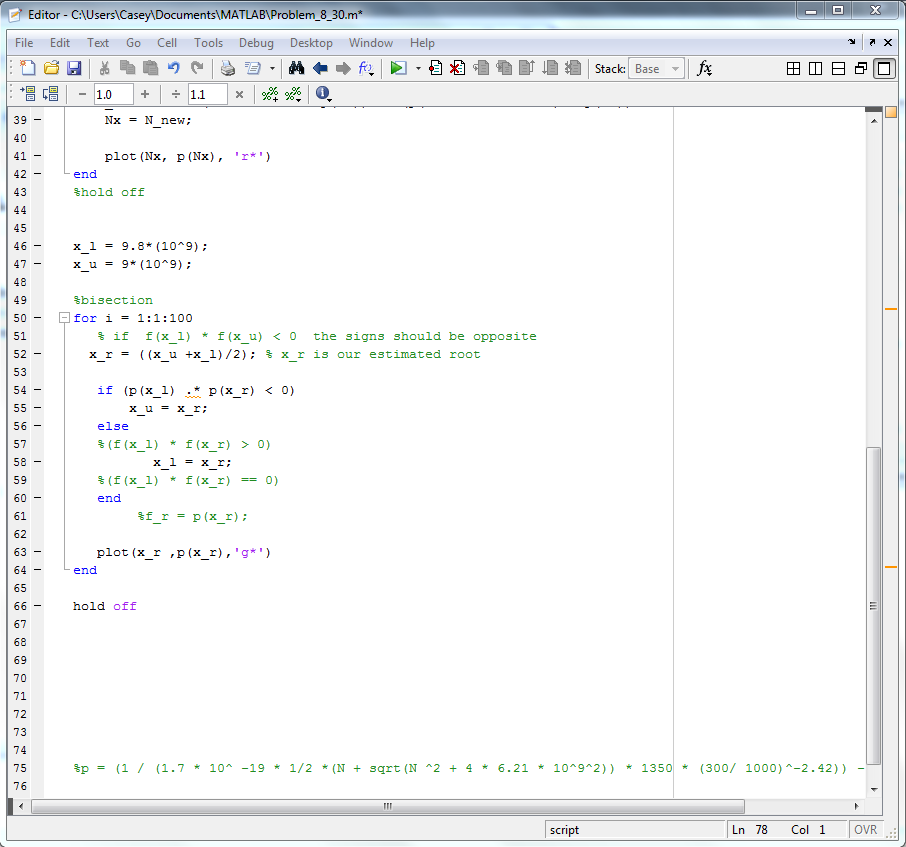Image resolution: width=906 pixels, height=847 pixels.
Task: Float the editor windows
Action: click(x=861, y=69)
